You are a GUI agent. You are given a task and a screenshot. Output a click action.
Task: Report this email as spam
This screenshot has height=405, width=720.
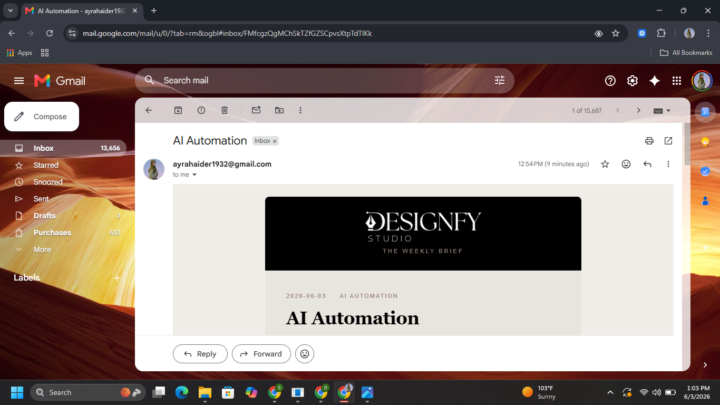201,110
